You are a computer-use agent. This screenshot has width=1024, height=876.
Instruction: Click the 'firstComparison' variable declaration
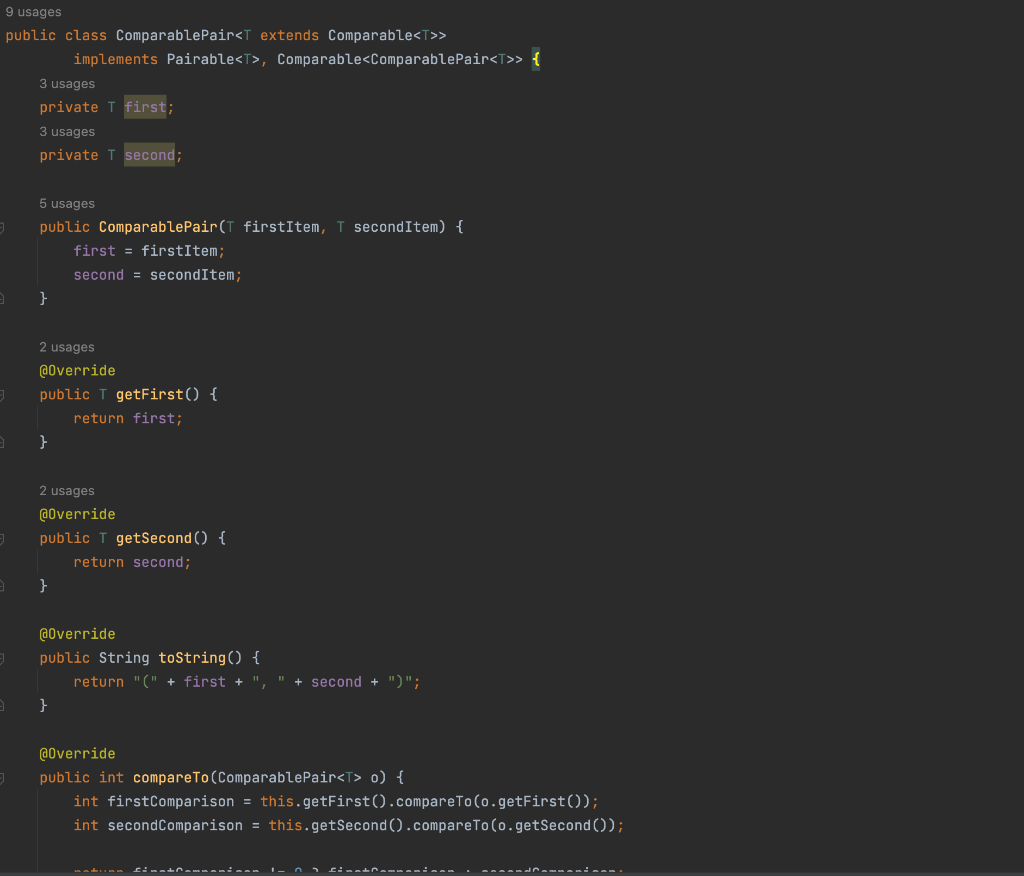pos(170,802)
